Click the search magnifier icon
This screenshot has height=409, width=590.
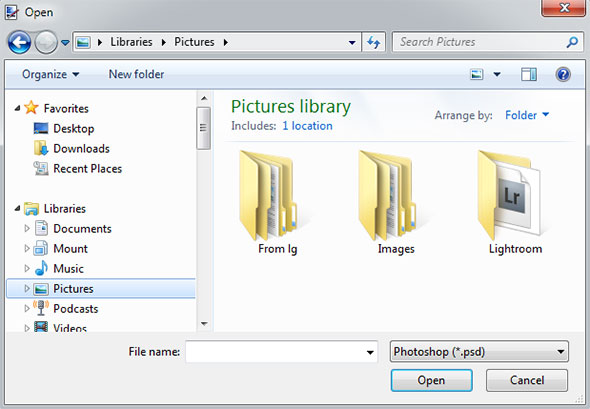click(572, 42)
